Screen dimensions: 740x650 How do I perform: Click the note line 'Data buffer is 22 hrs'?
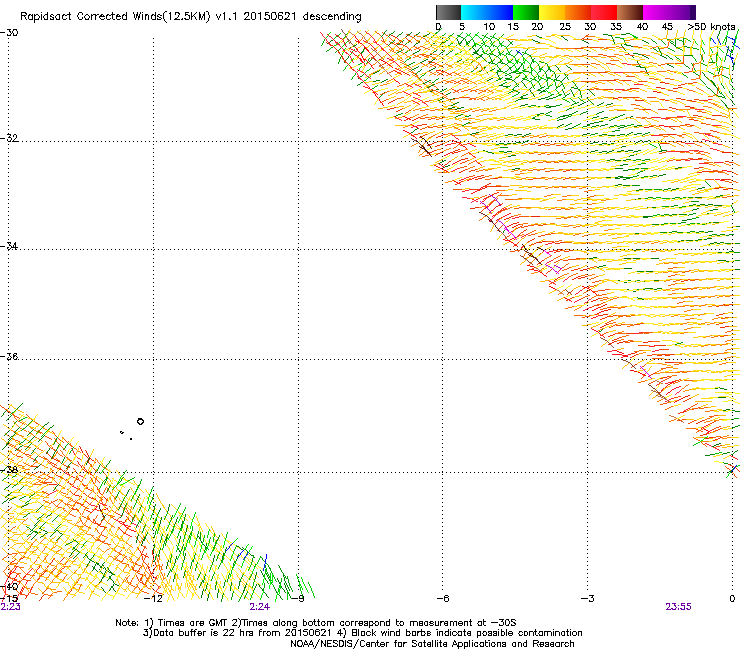pyautogui.click(x=203, y=633)
